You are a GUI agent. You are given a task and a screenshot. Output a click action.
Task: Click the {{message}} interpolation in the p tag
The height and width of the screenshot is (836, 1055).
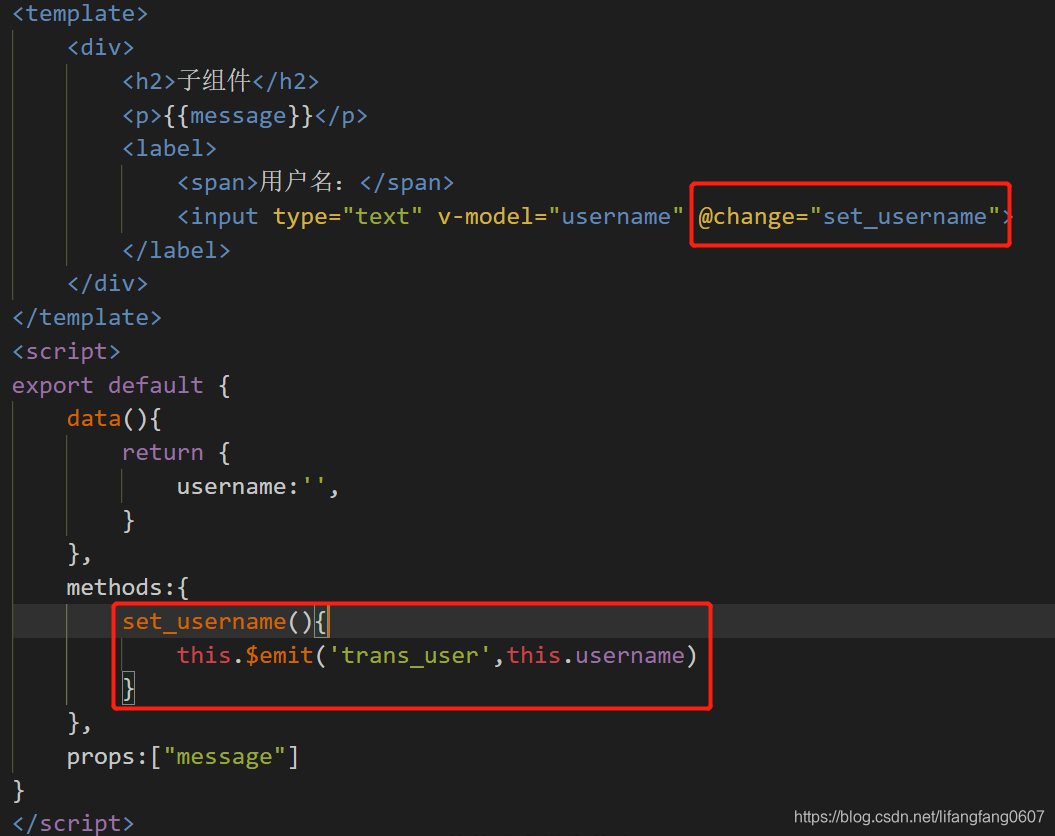pos(238,116)
